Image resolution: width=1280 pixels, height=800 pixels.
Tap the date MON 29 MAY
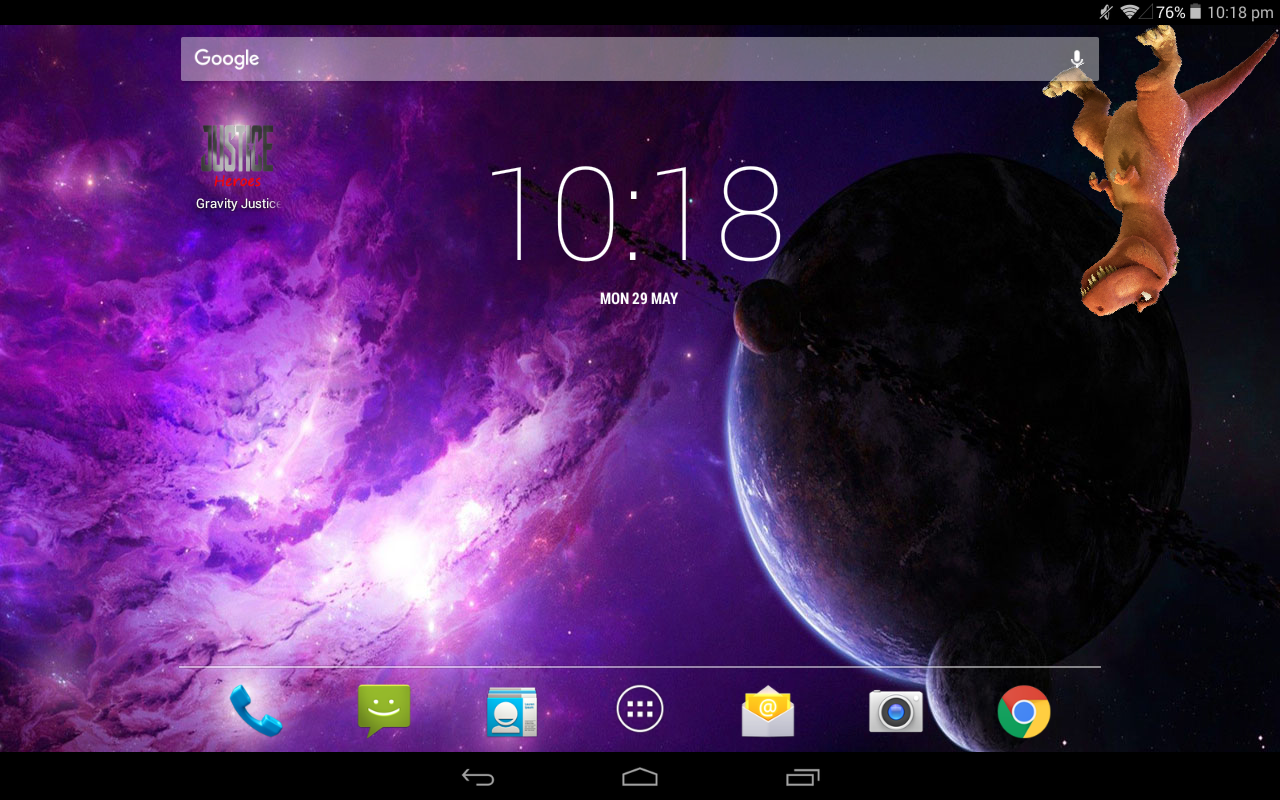point(639,298)
